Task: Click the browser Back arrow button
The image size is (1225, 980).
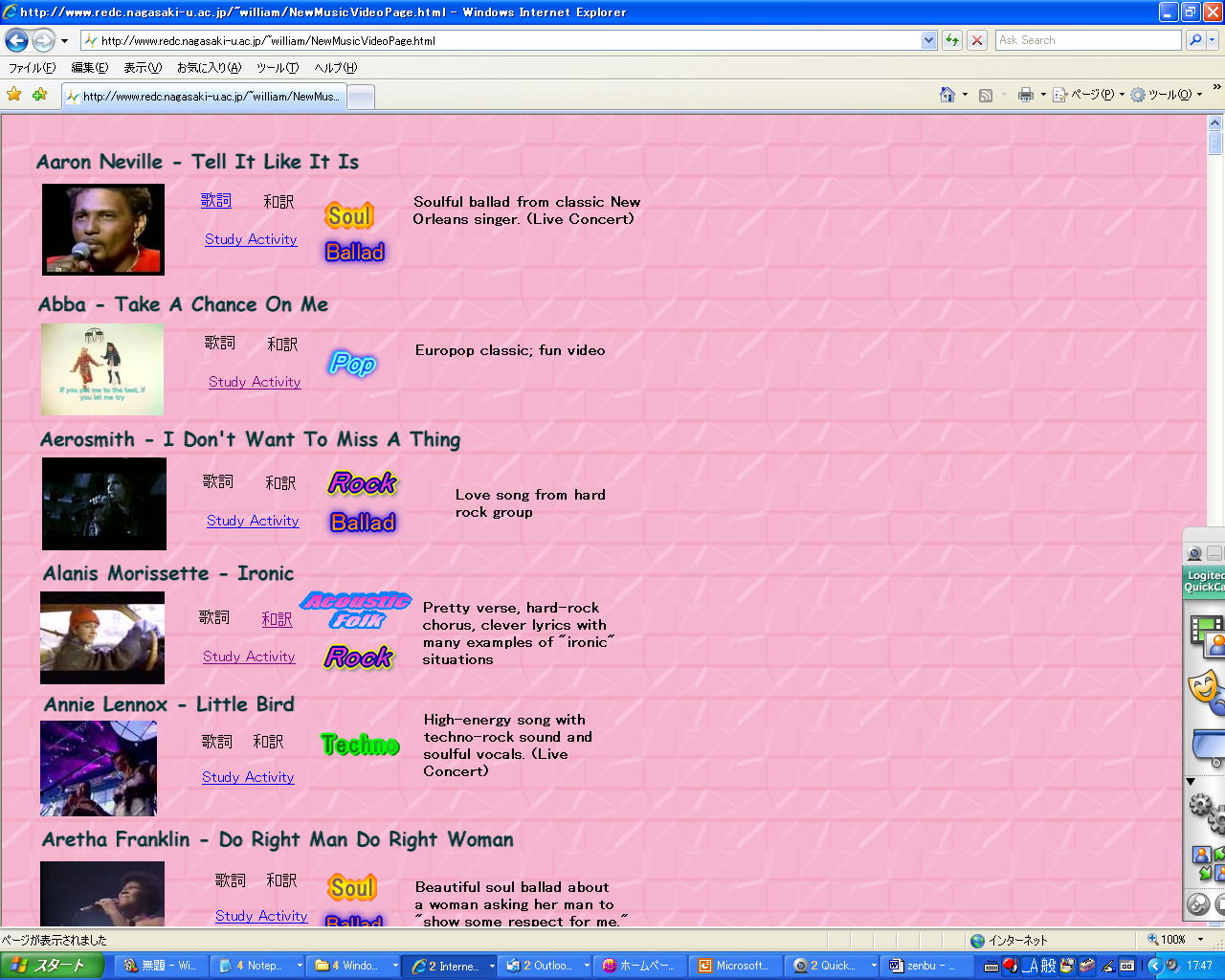Action: click(16, 40)
